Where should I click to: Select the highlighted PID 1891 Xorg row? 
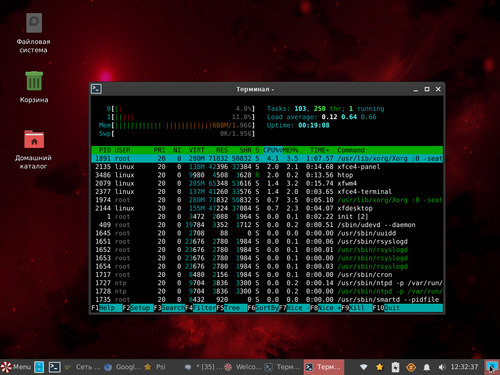[267, 158]
